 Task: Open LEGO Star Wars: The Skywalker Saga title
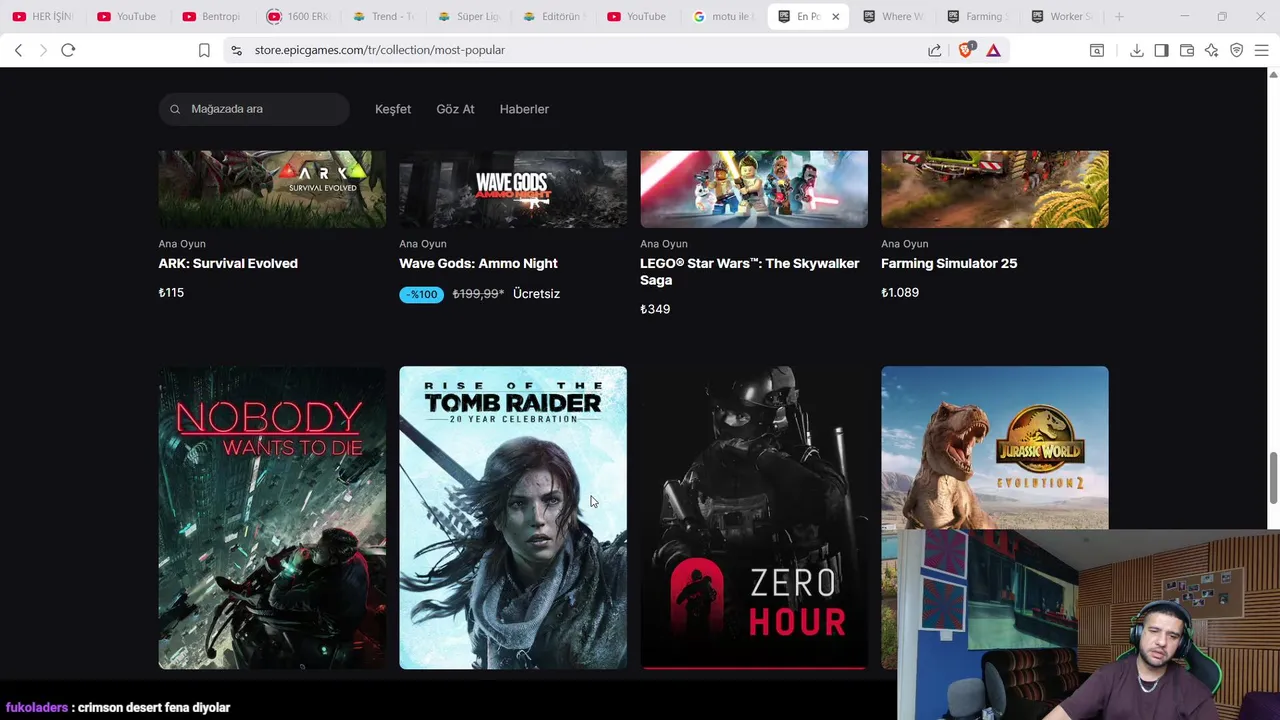click(749, 272)
